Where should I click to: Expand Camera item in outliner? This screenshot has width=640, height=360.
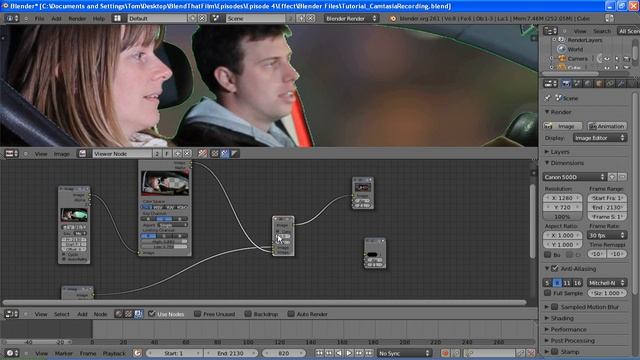click(551, 59)
